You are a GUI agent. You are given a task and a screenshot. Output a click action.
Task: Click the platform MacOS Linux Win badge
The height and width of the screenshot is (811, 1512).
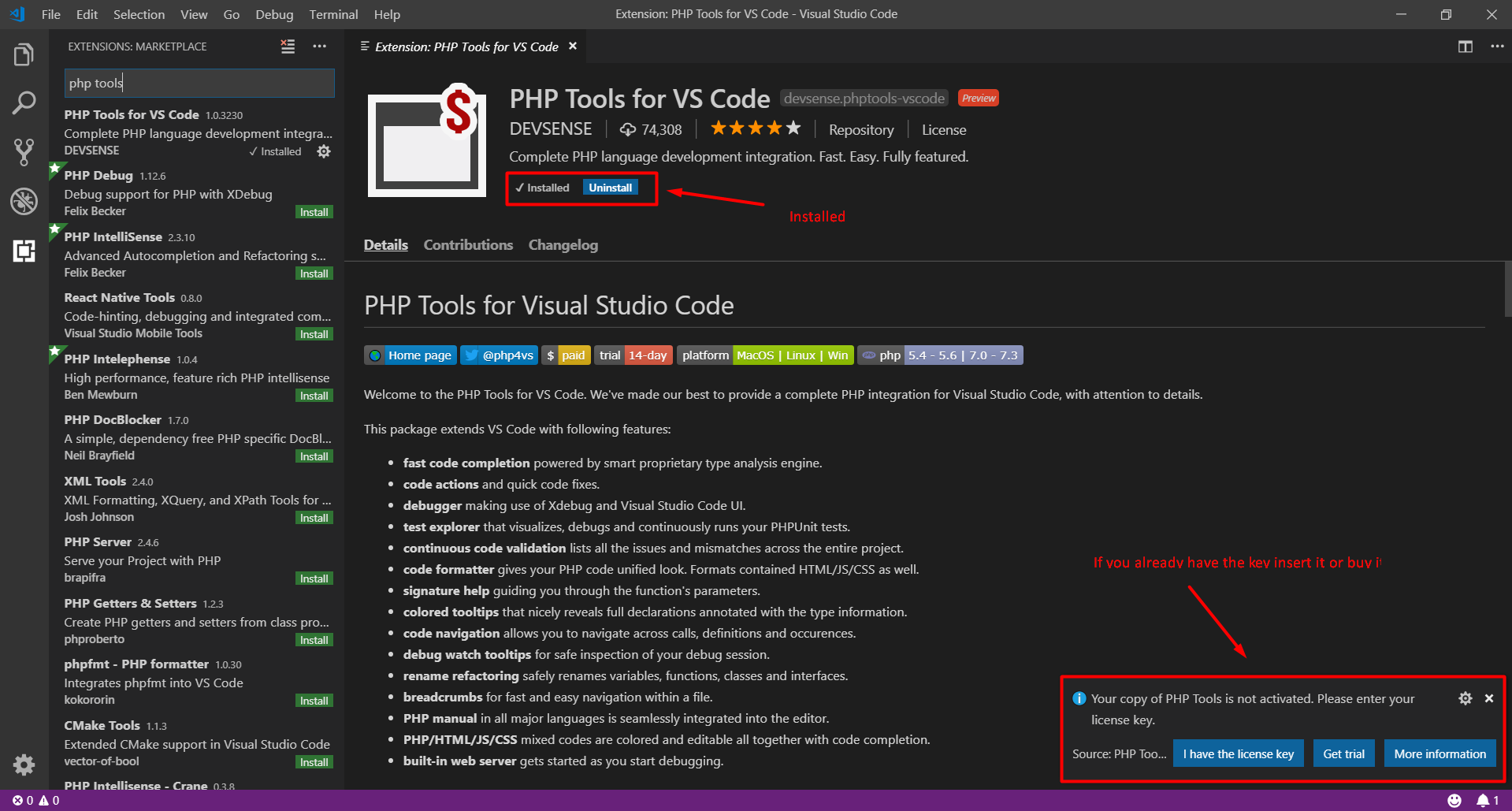pyautogui.click(x=765, y=355)
